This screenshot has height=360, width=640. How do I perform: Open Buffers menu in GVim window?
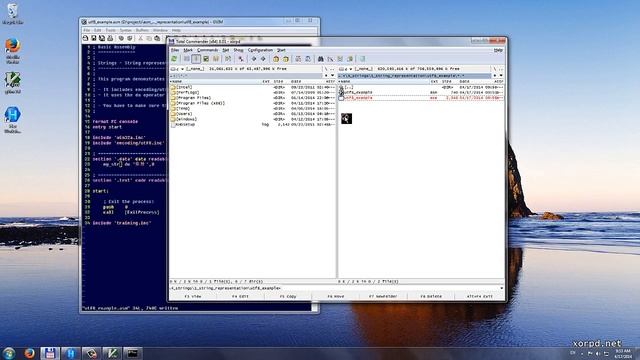[x=142, y=30]
